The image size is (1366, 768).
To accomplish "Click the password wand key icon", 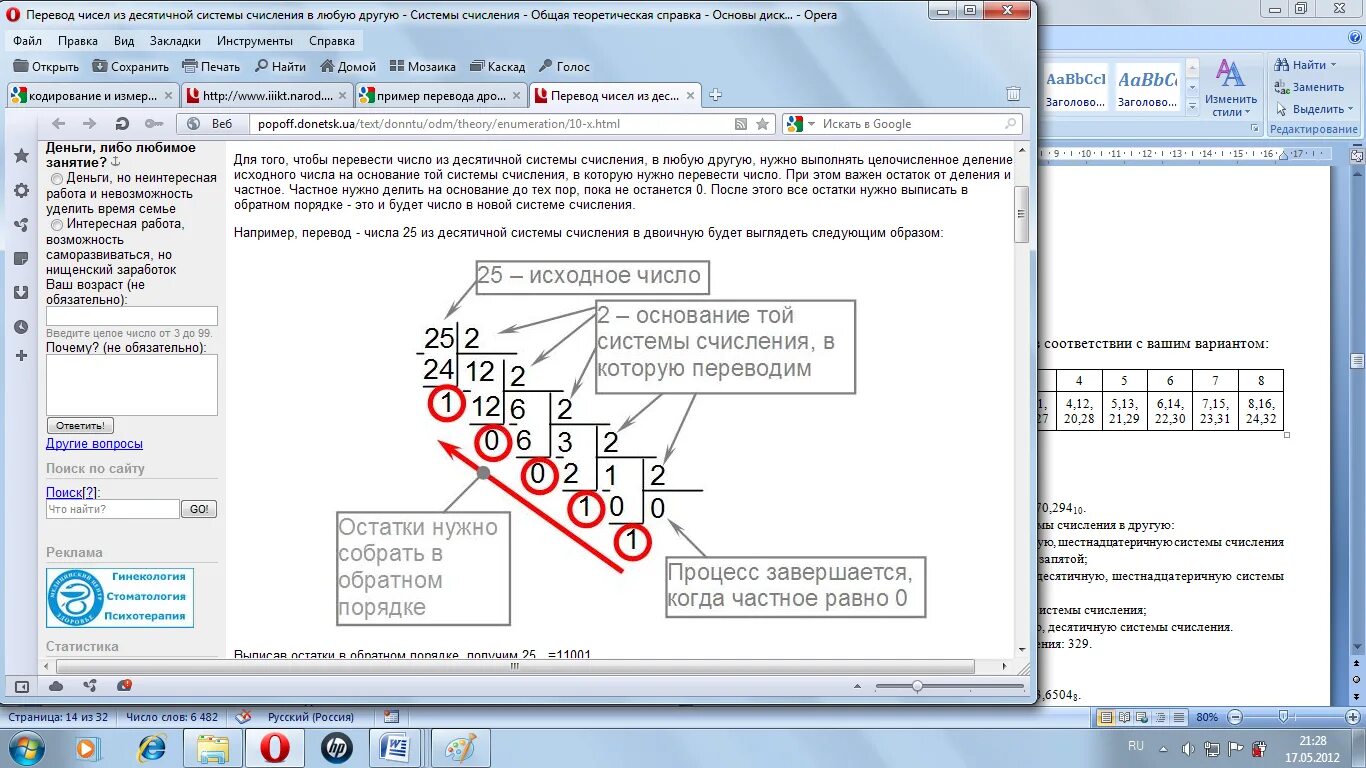I will coord(153,124).
